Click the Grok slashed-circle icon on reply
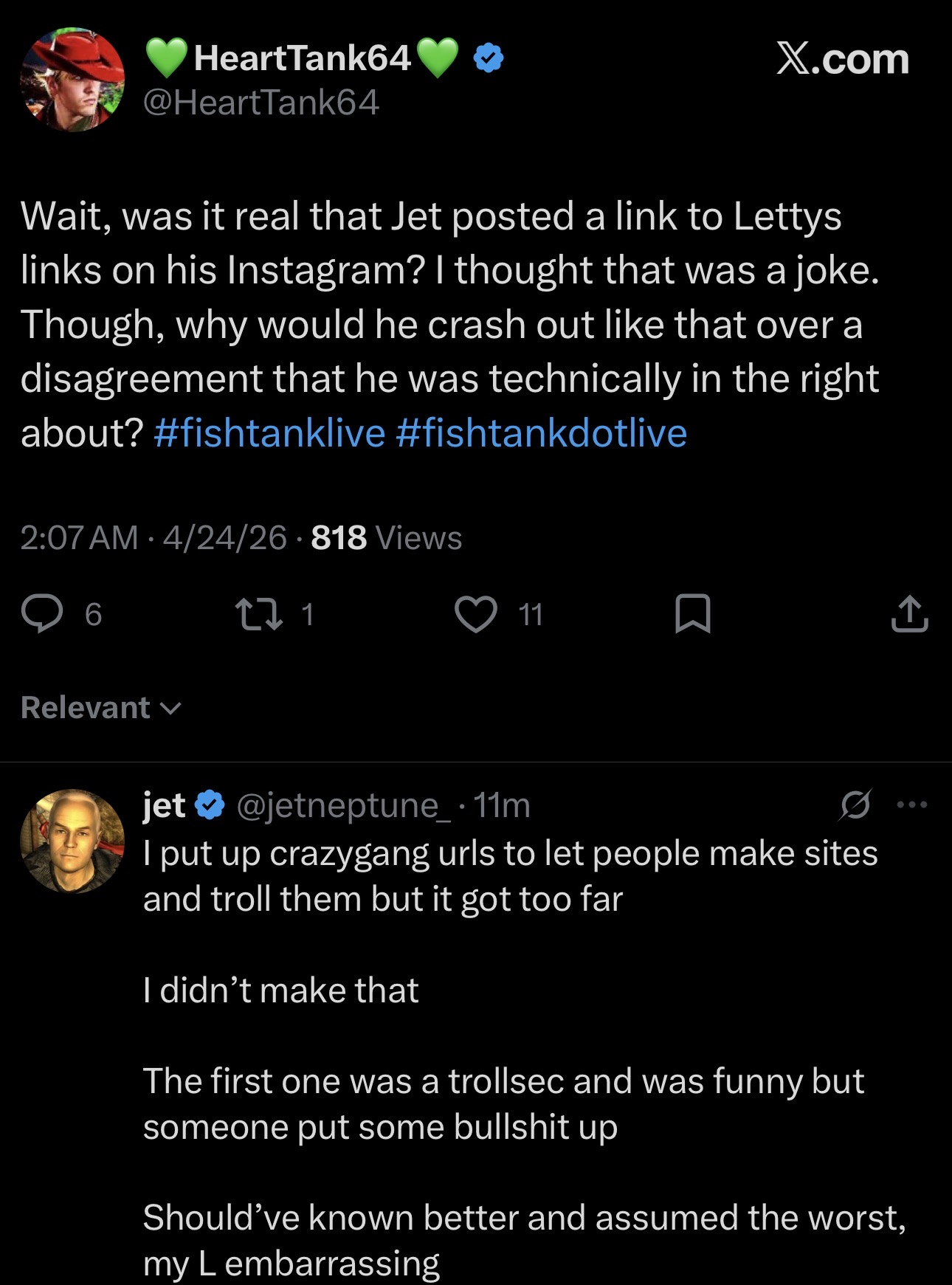Viewport: 952px width, 1285px height. (855, 805)
